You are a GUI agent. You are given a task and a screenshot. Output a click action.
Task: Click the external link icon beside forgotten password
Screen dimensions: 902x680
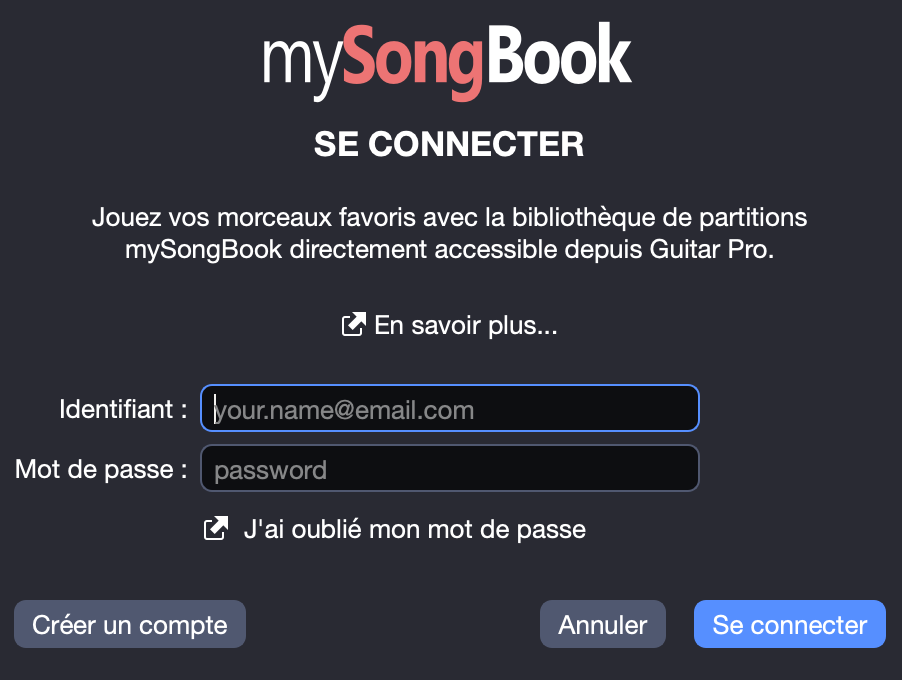point(216,528)
